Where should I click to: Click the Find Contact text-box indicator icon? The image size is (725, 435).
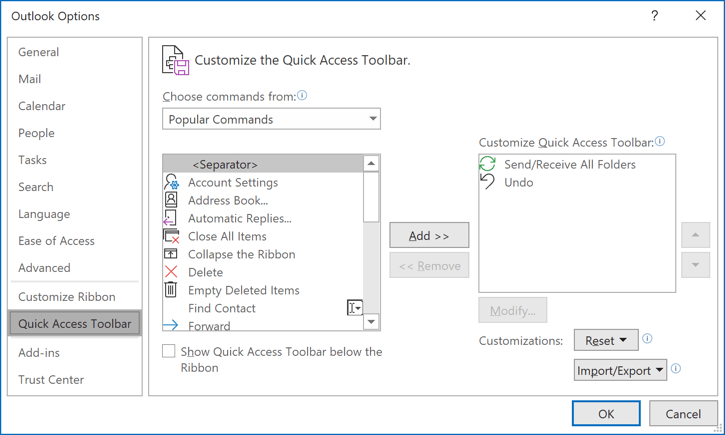[355, 307]
